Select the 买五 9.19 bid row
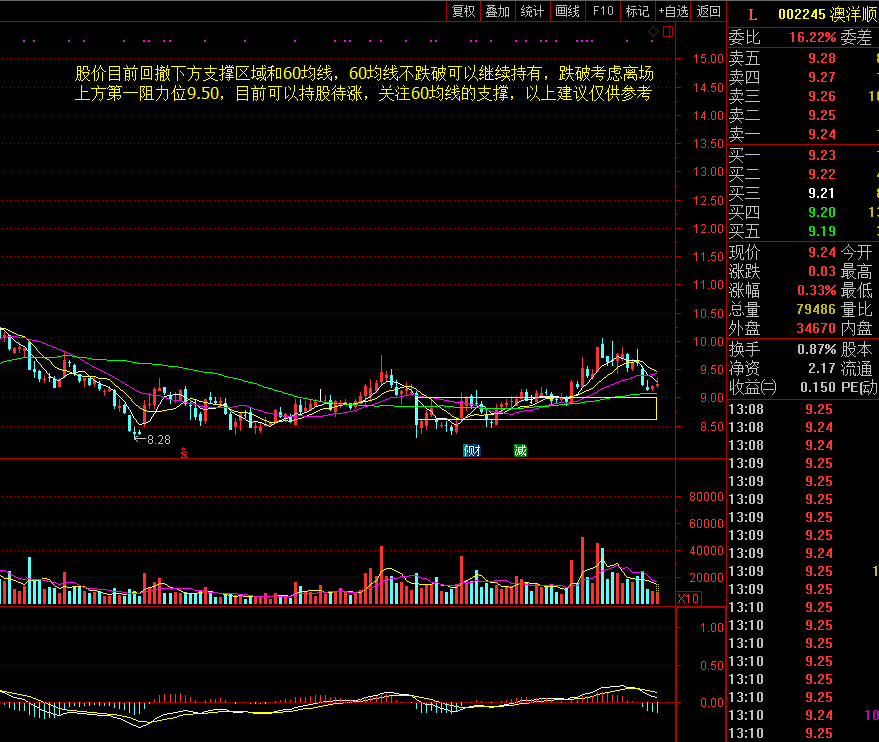Screen dimensions: 879x742 [803, 231]
